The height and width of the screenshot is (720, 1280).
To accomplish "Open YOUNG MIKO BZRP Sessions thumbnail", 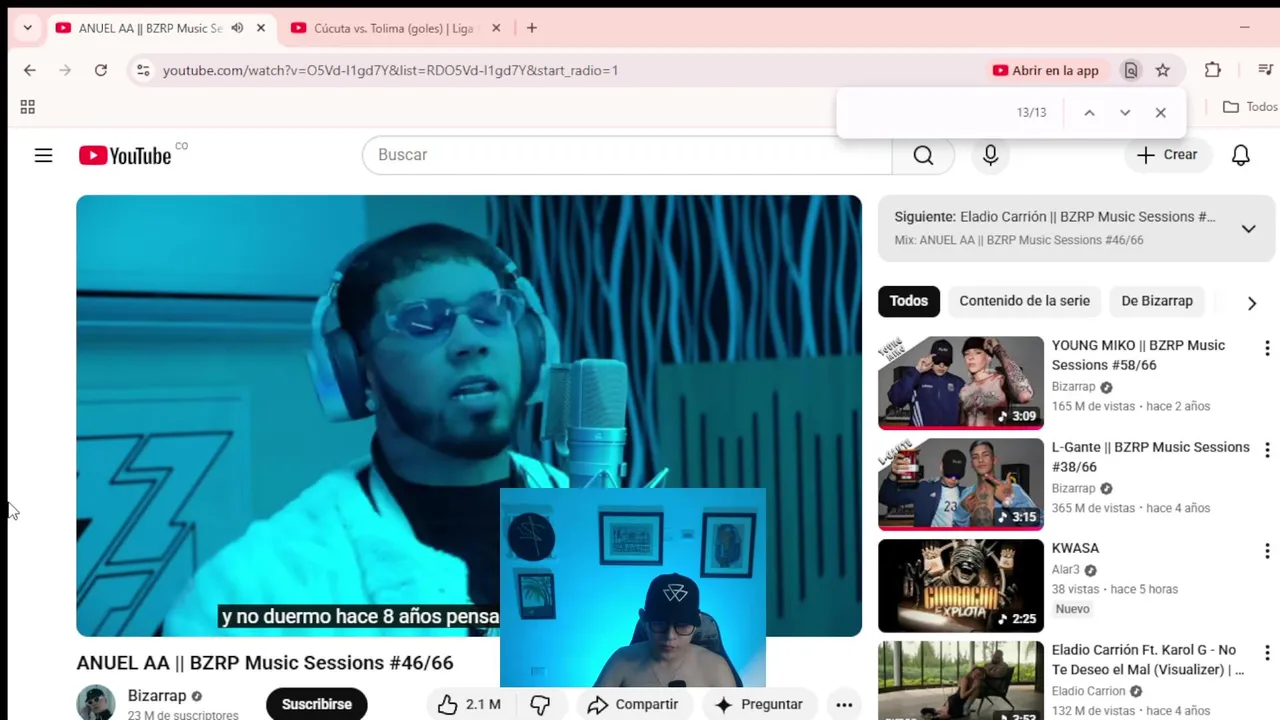I will (x=961, y=383).
